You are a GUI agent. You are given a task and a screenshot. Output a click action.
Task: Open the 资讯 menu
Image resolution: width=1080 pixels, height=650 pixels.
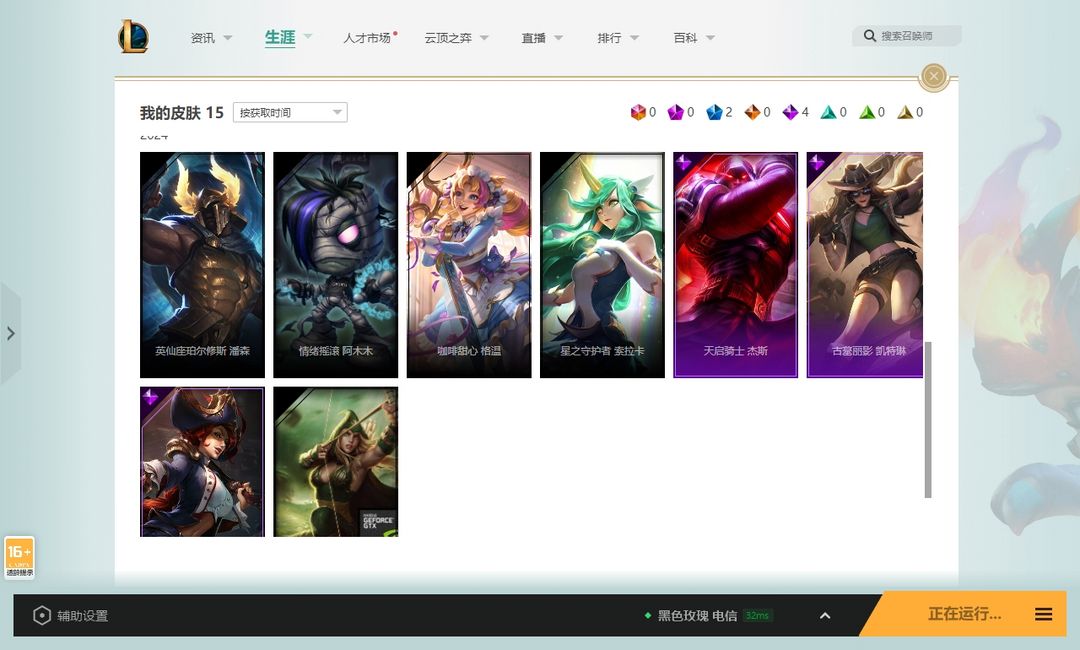202,38
